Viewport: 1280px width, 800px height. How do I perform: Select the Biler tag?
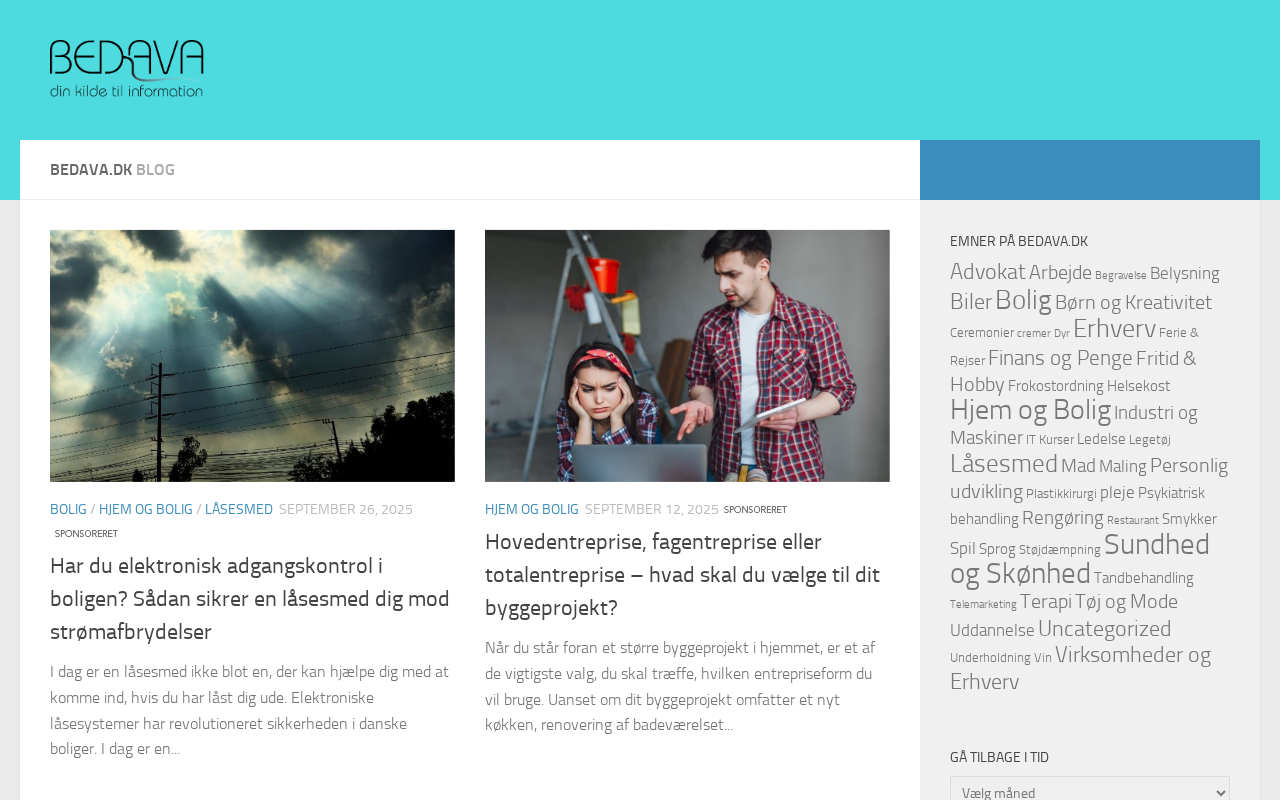coord(971,302)
